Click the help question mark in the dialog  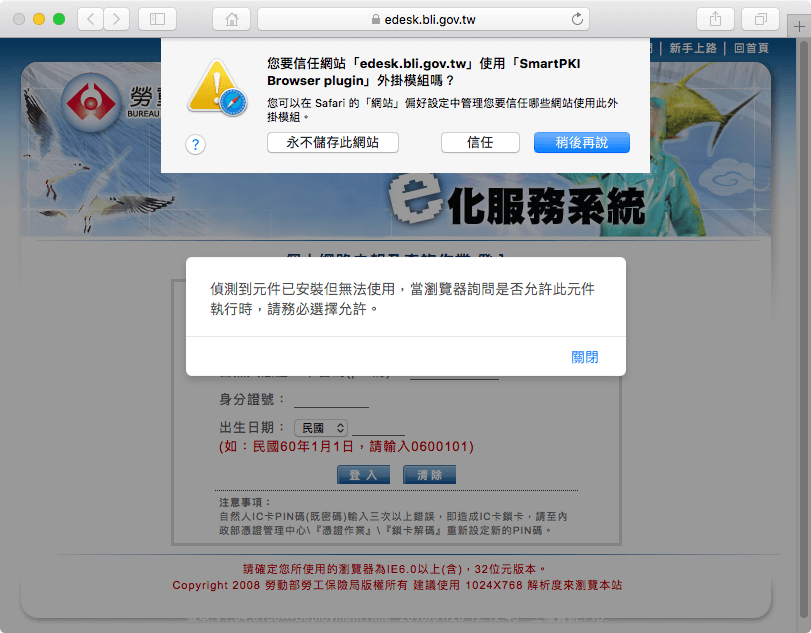click(x=195, y=144)
